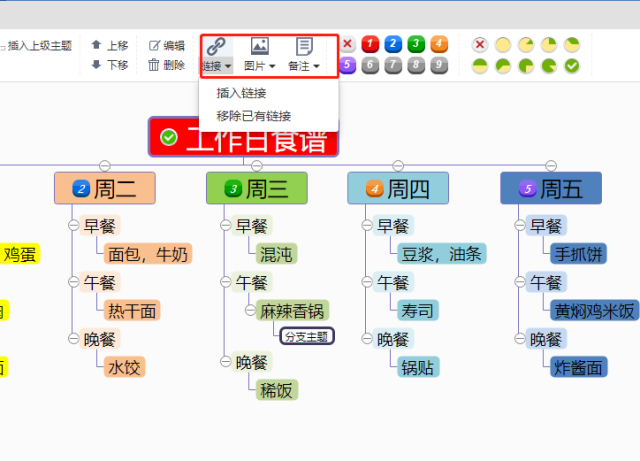Screen dimensions: 640x461
Task: Click the 下移 move down button
Action: [110, 65]
